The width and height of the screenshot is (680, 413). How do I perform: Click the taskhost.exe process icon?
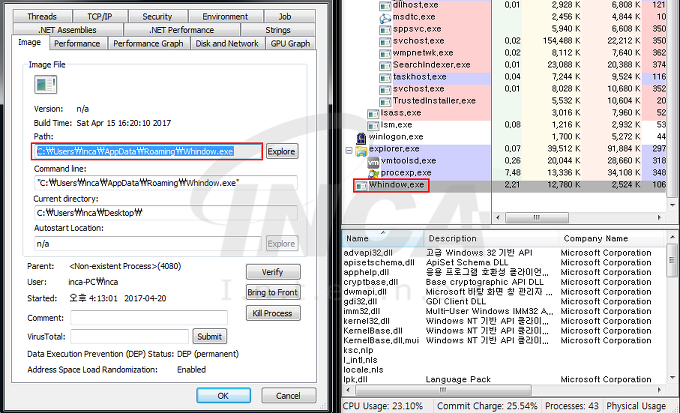[385, 78]
